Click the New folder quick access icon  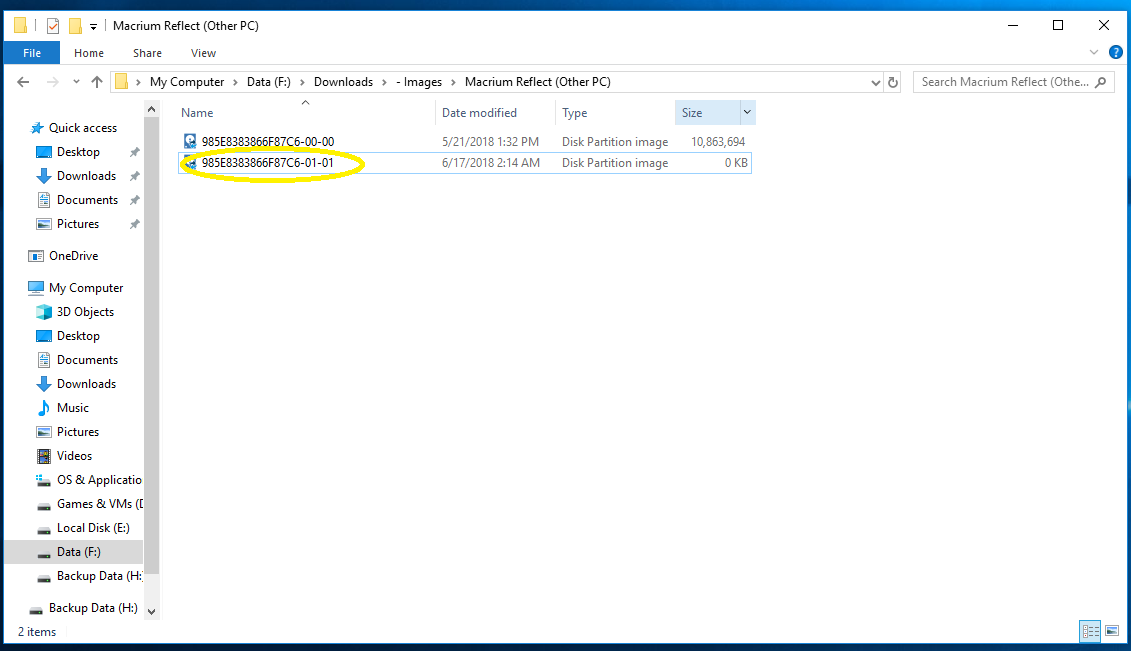pos(75,26)
